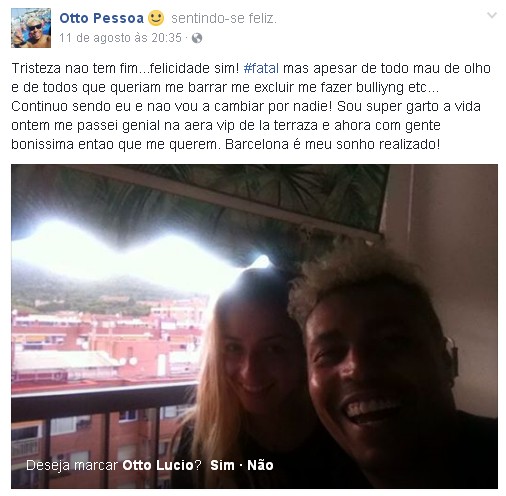Confirm the tag suggestion with "Sim"
Screen dimensions: 506x496
click(x=222, y=465)
